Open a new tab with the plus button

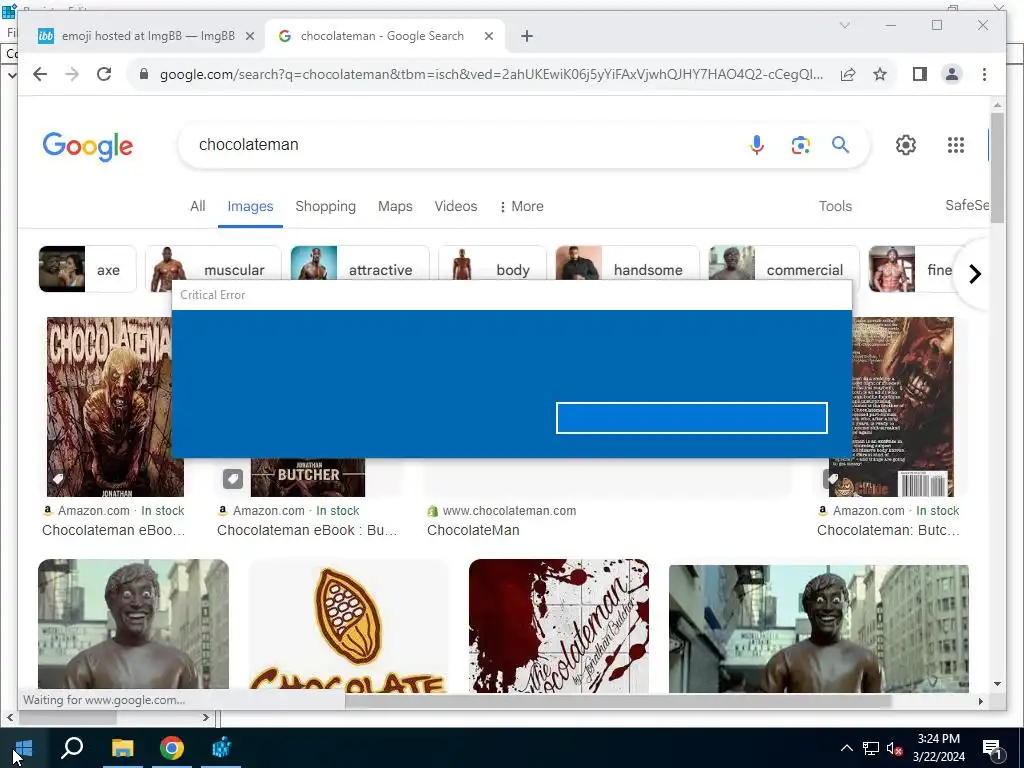click(x=527, y=37)
